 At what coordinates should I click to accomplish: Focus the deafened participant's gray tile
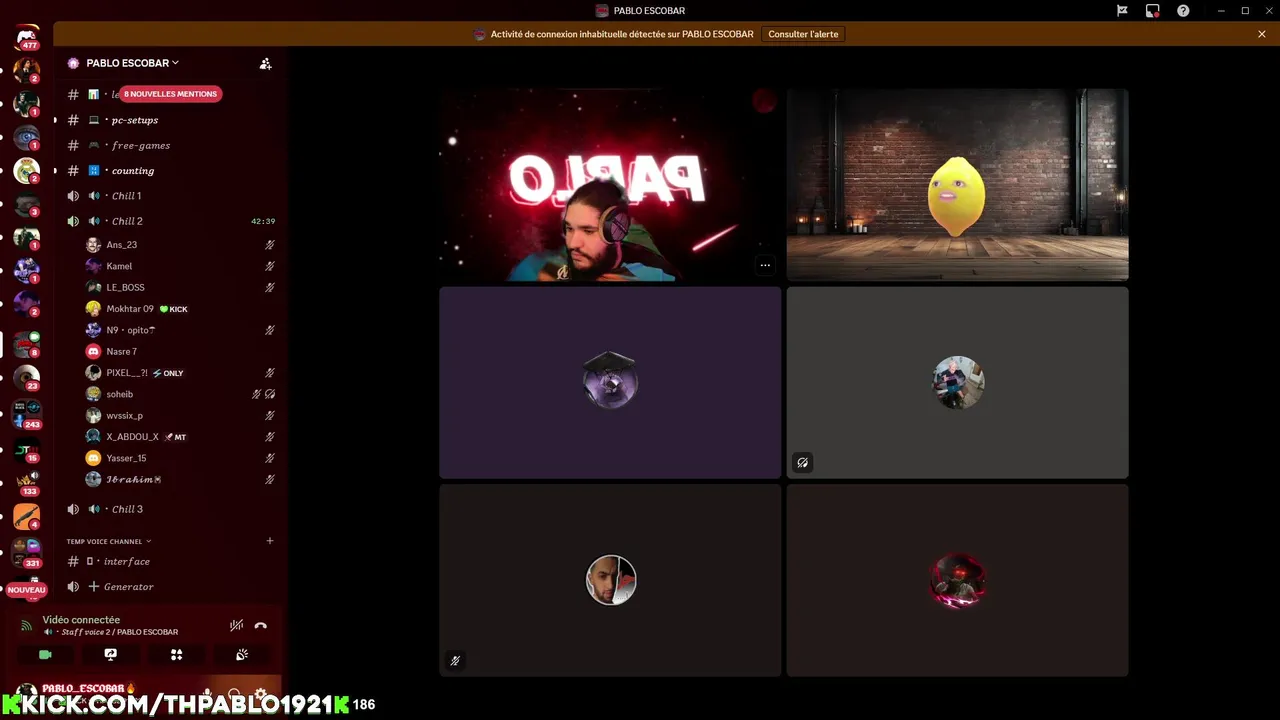click(957, 383)
